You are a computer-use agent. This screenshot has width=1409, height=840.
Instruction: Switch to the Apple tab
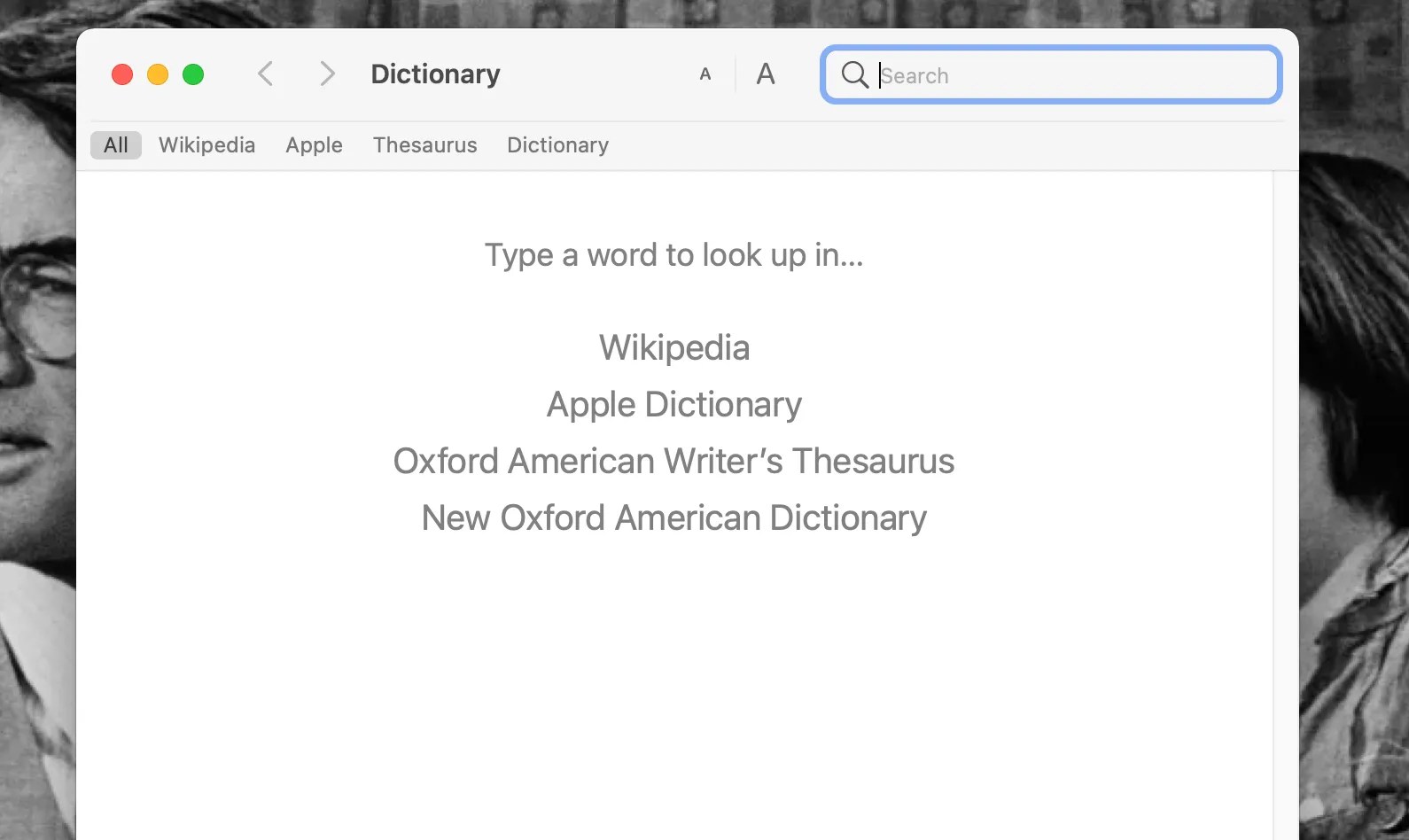click(314, 145)
